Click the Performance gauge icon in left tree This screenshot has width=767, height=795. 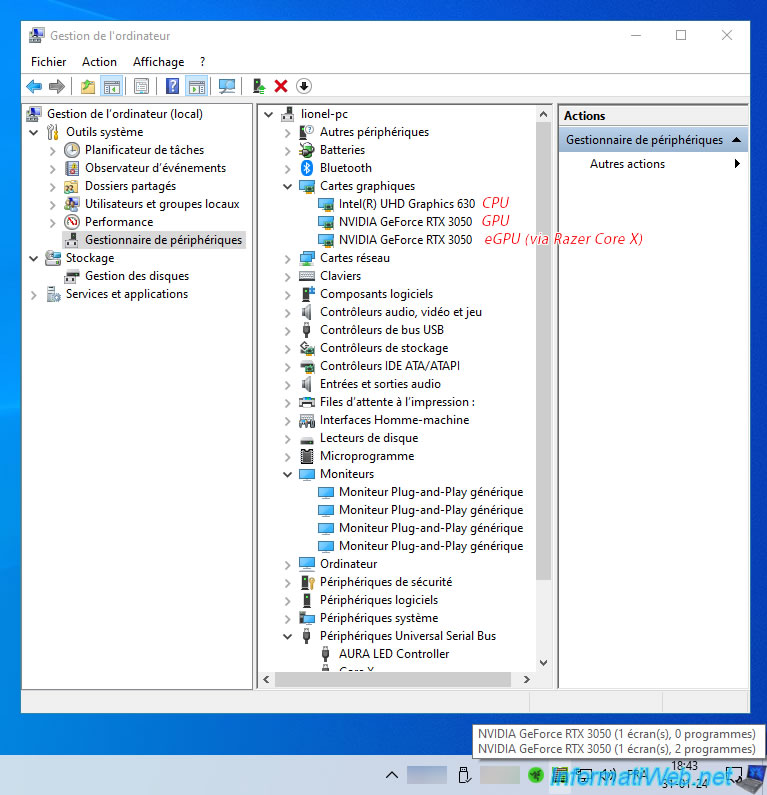[x=72, y=222]
